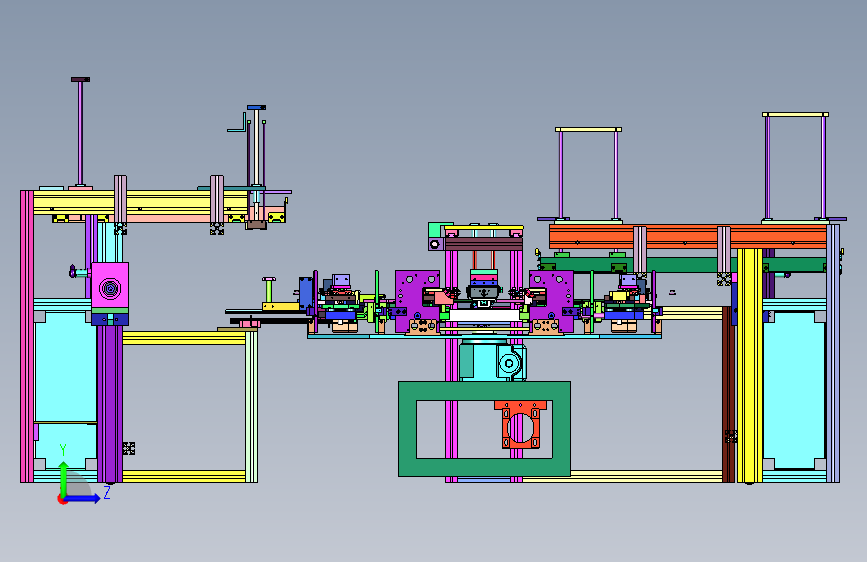867x562 pixels.
Task: Select the white plate at table center
Action: pos(485,315)
